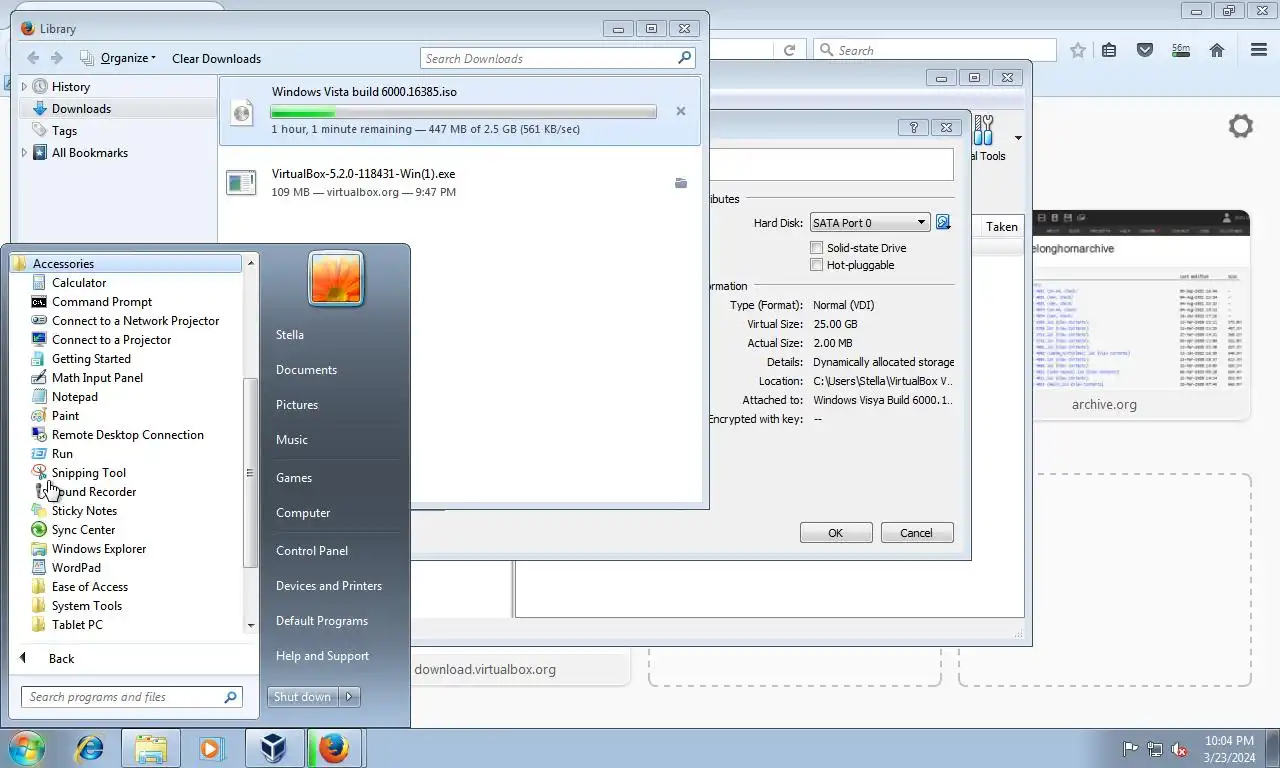This screenshot has height=768, width=1280.
Task: Open the SATA Port 0 dropdown
Action: (x=869, y=222)
